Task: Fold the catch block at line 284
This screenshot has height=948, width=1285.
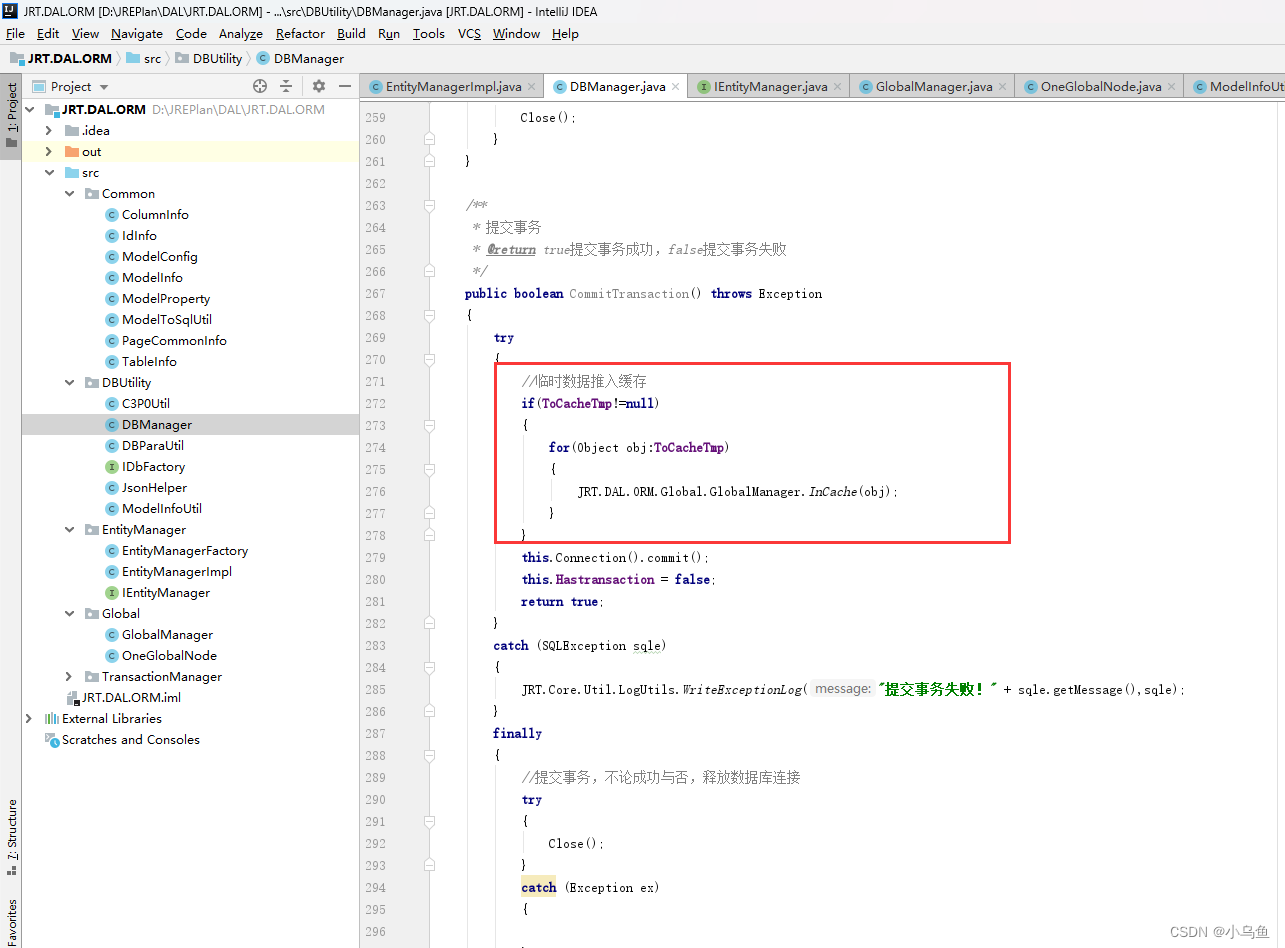Action: pyautogui.click(x=429, y=667)
